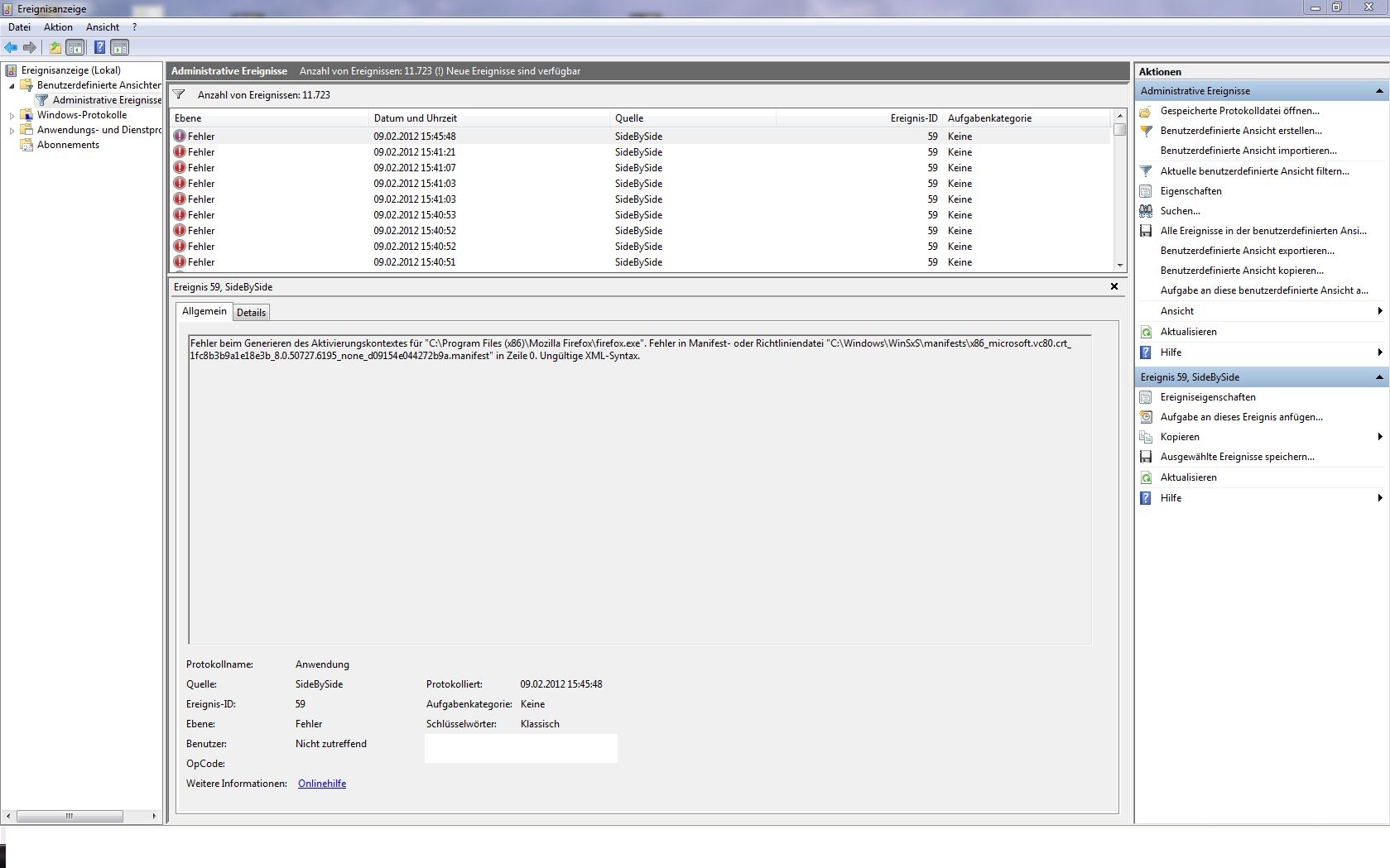
Task: Click Aktualisieren under Administrative Ereignisse
Action: [x=1188, y=332]
